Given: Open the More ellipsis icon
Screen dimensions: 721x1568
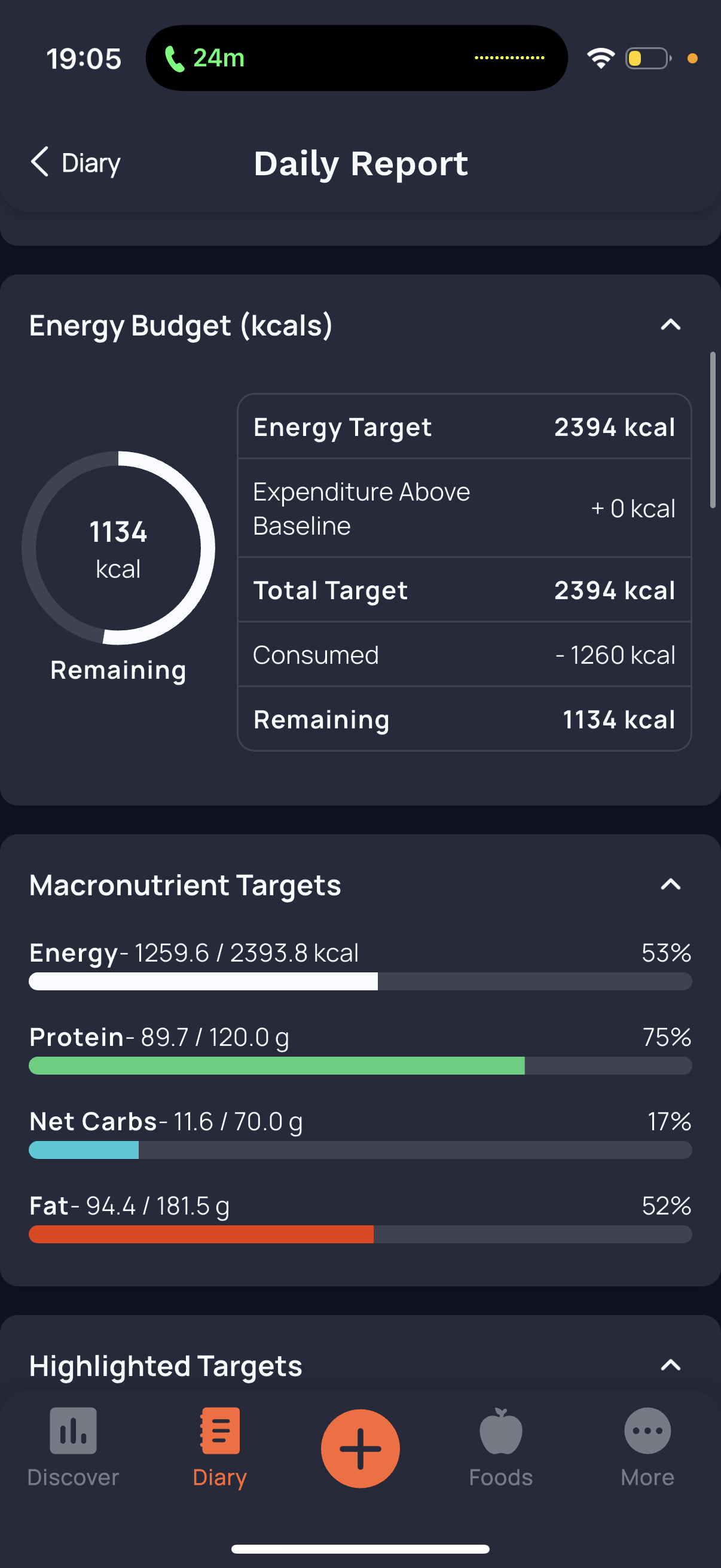Looking at the screenshot, I should [x=647, y=1431].
